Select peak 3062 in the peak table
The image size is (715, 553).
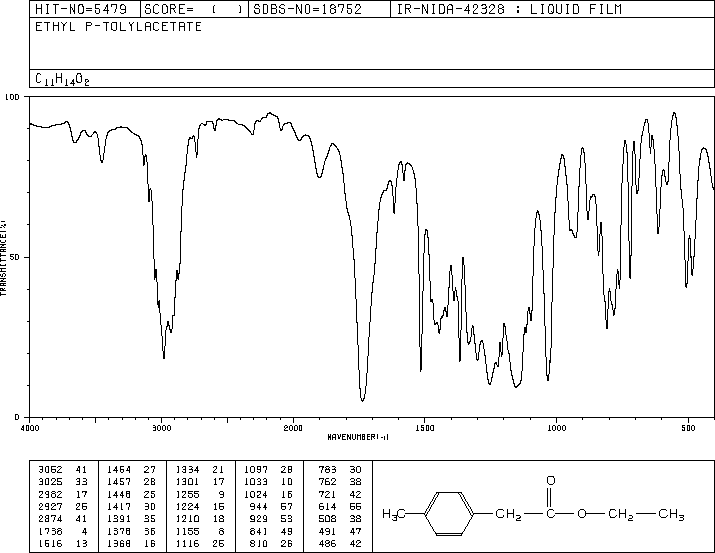[x=50, y=469]
